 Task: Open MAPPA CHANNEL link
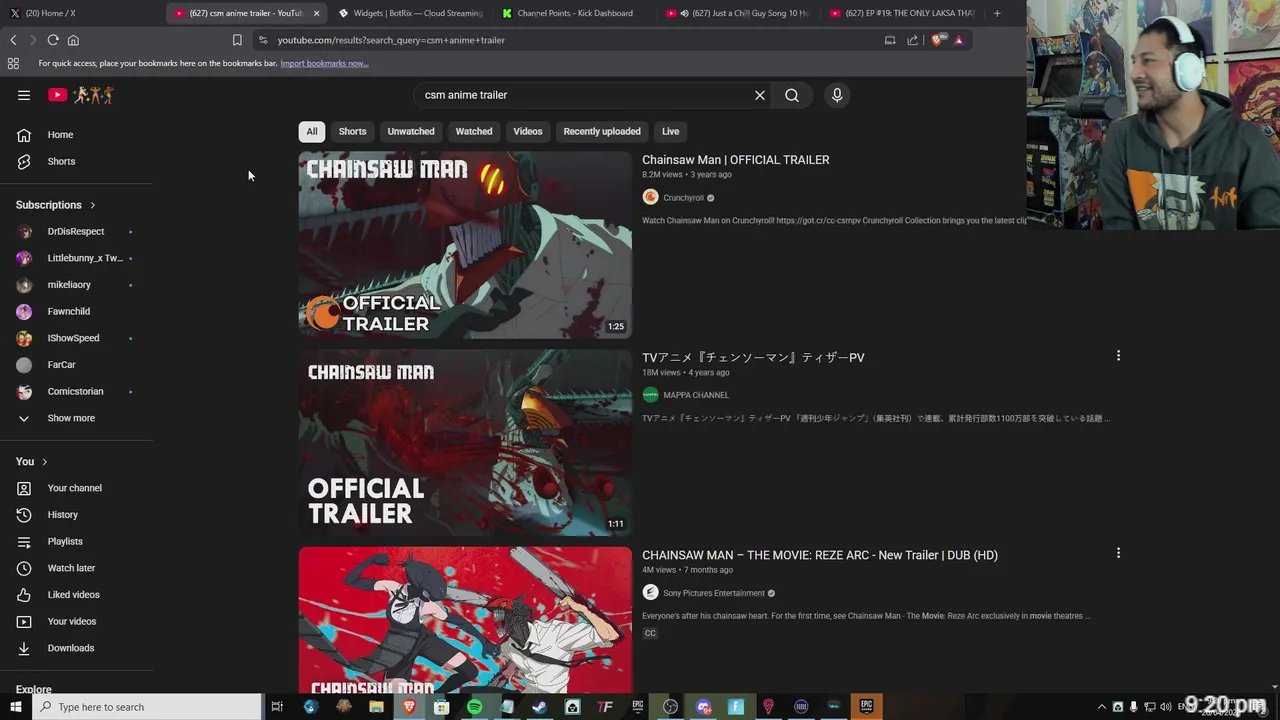point(695,395)
